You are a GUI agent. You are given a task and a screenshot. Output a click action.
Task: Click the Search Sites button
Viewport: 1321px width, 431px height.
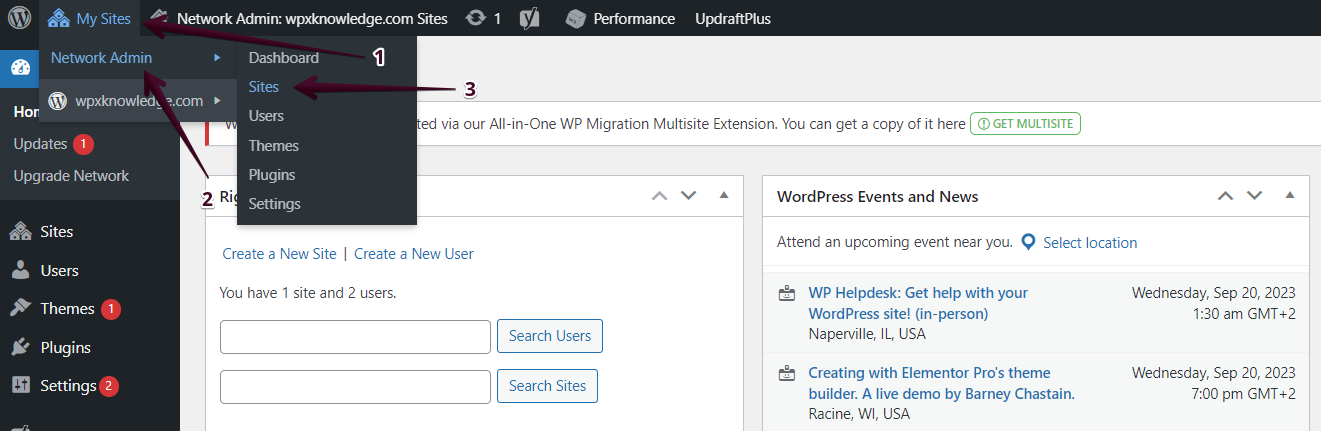coord(547,386)
